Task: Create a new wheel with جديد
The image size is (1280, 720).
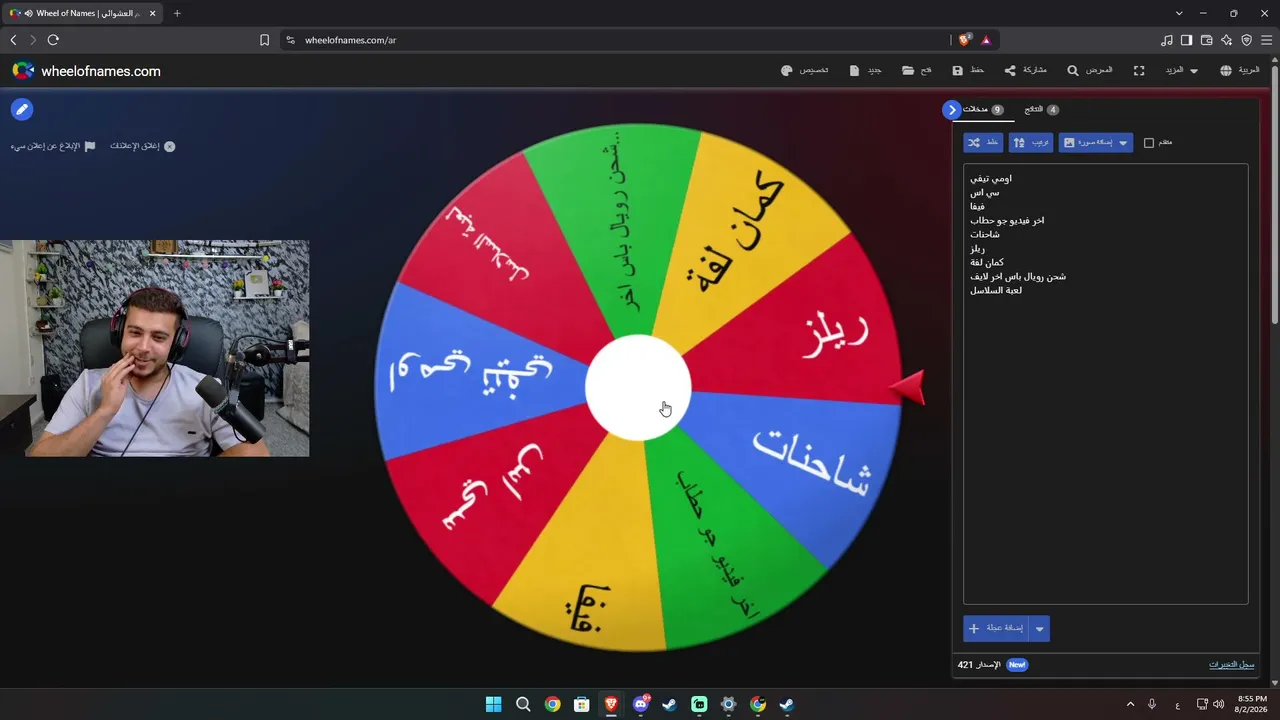Action: (x=865, y=71)
